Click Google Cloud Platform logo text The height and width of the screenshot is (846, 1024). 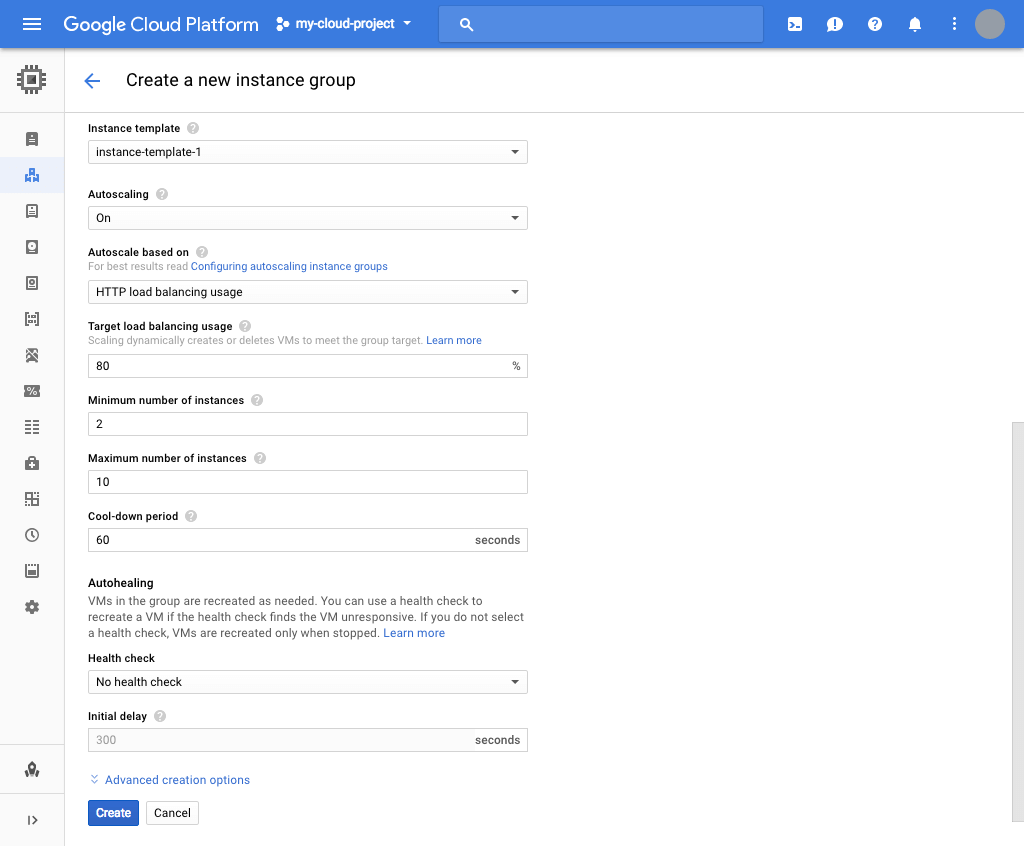coord(161,24)
